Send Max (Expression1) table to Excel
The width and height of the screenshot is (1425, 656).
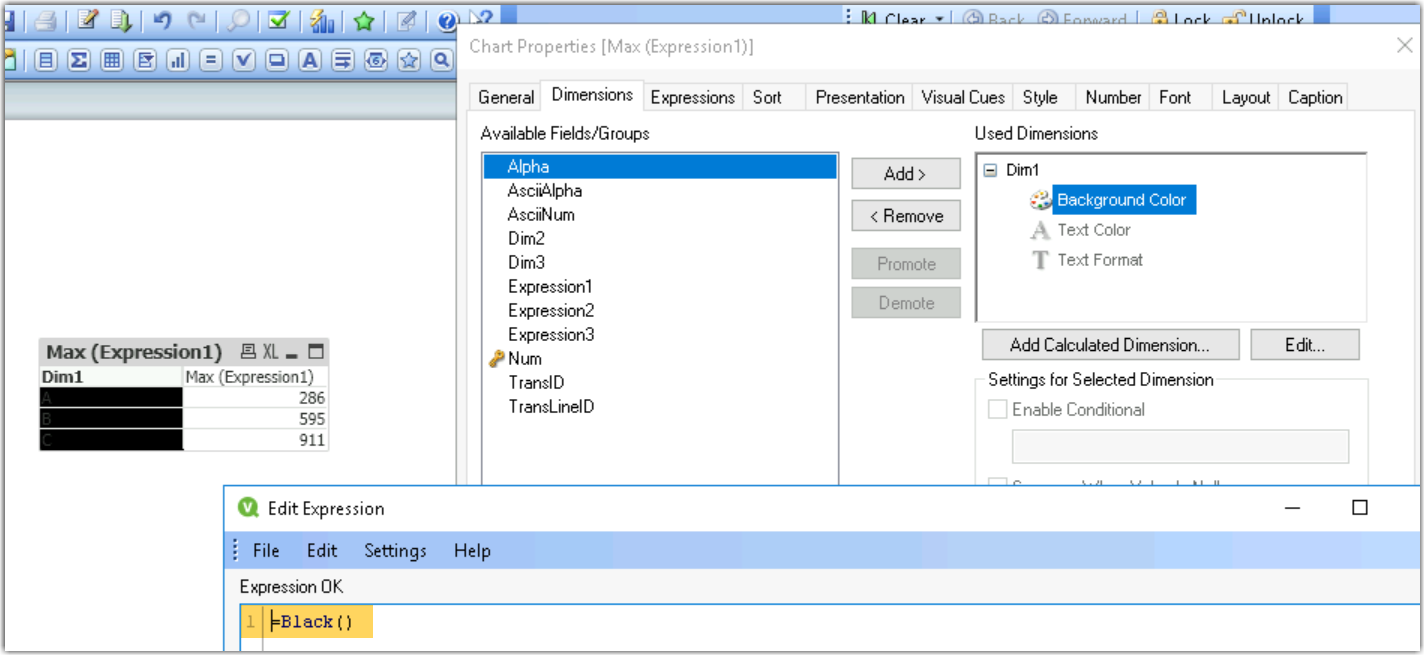[270, 352]
